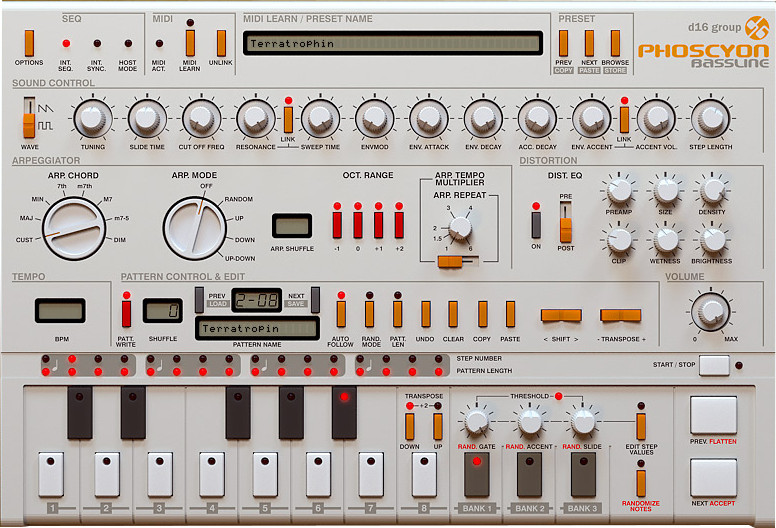The height and width of the screenshot is (528, 776).
Task: Click the BPM tempo display
Action: pos(60,310)
